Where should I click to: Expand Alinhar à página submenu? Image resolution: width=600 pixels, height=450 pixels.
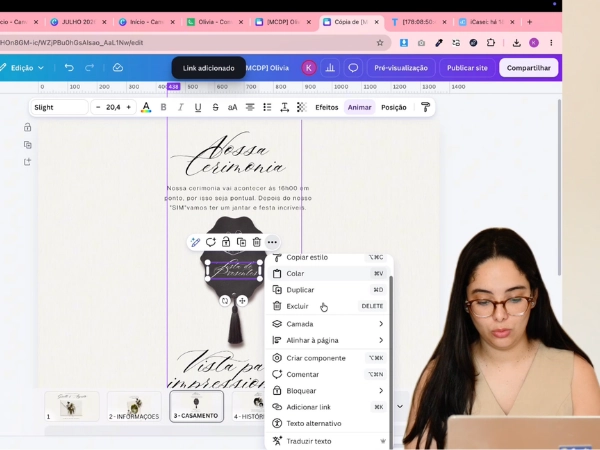pos(328,341)
